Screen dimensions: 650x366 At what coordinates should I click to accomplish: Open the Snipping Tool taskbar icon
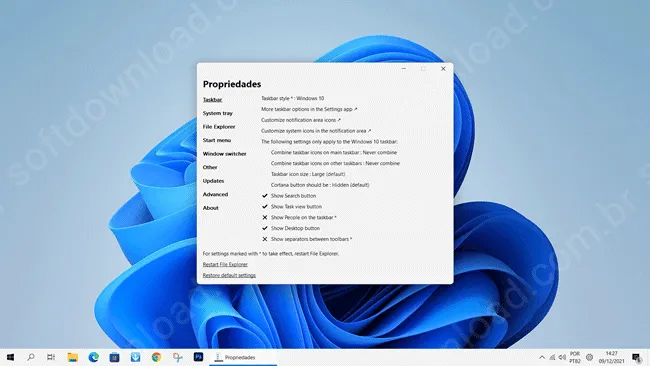tap(177, 357)
